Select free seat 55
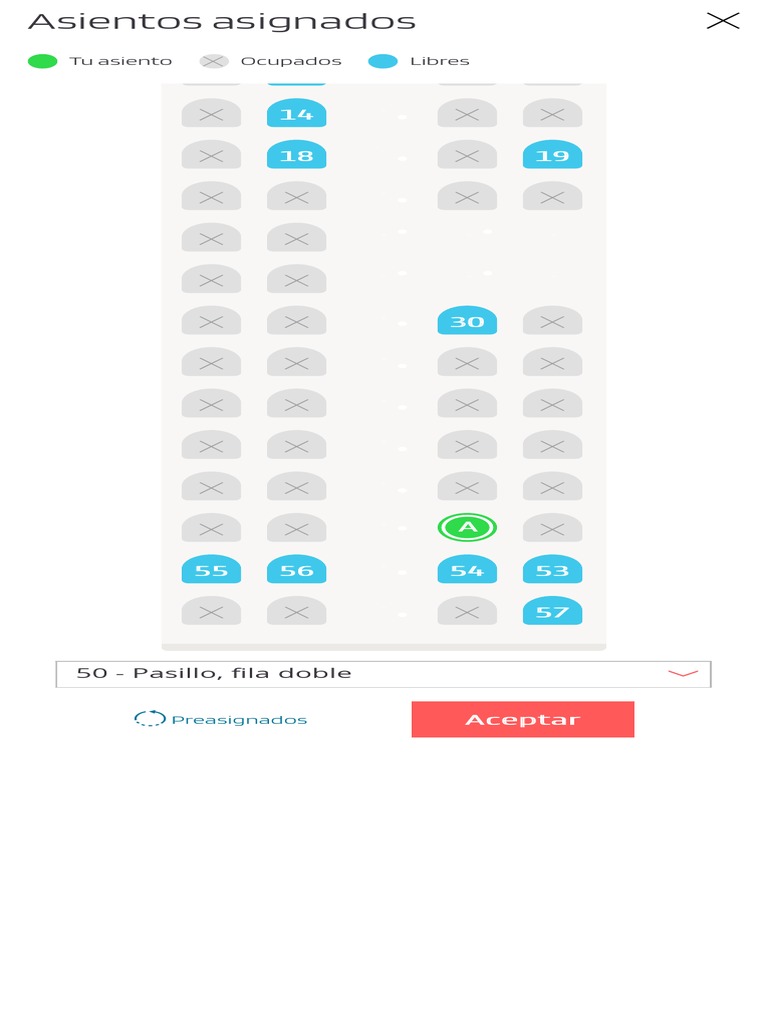The height and width of the screenshot is (1024, 768). point(211,570)
